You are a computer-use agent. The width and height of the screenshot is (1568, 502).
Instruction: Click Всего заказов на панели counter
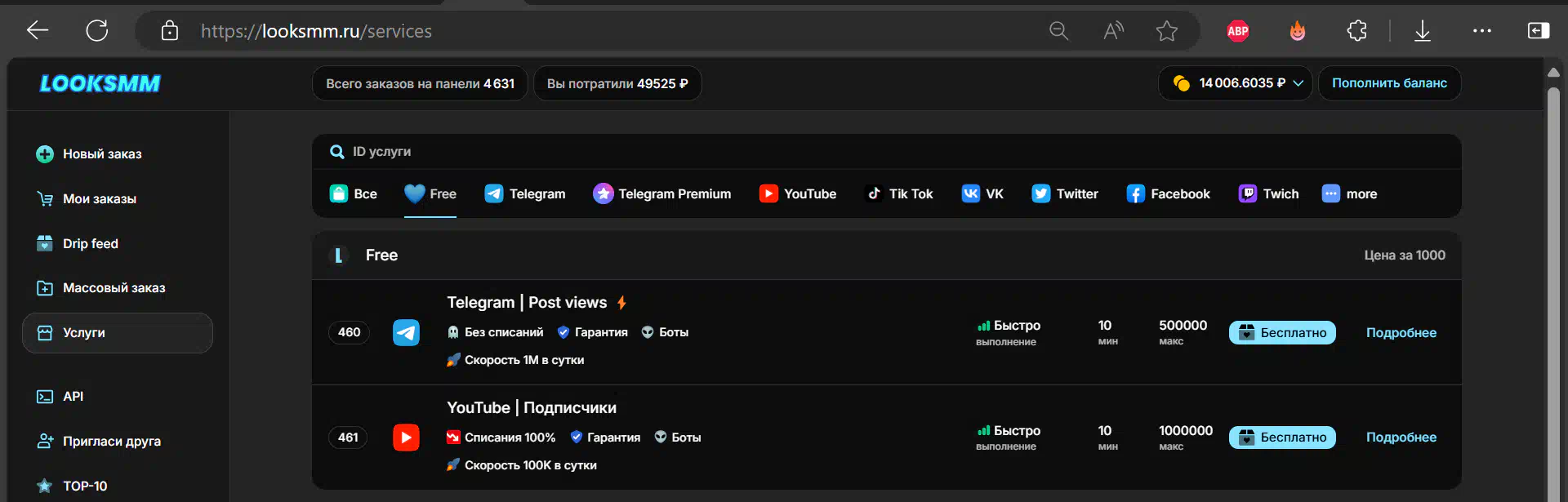(x=420, y=83)
